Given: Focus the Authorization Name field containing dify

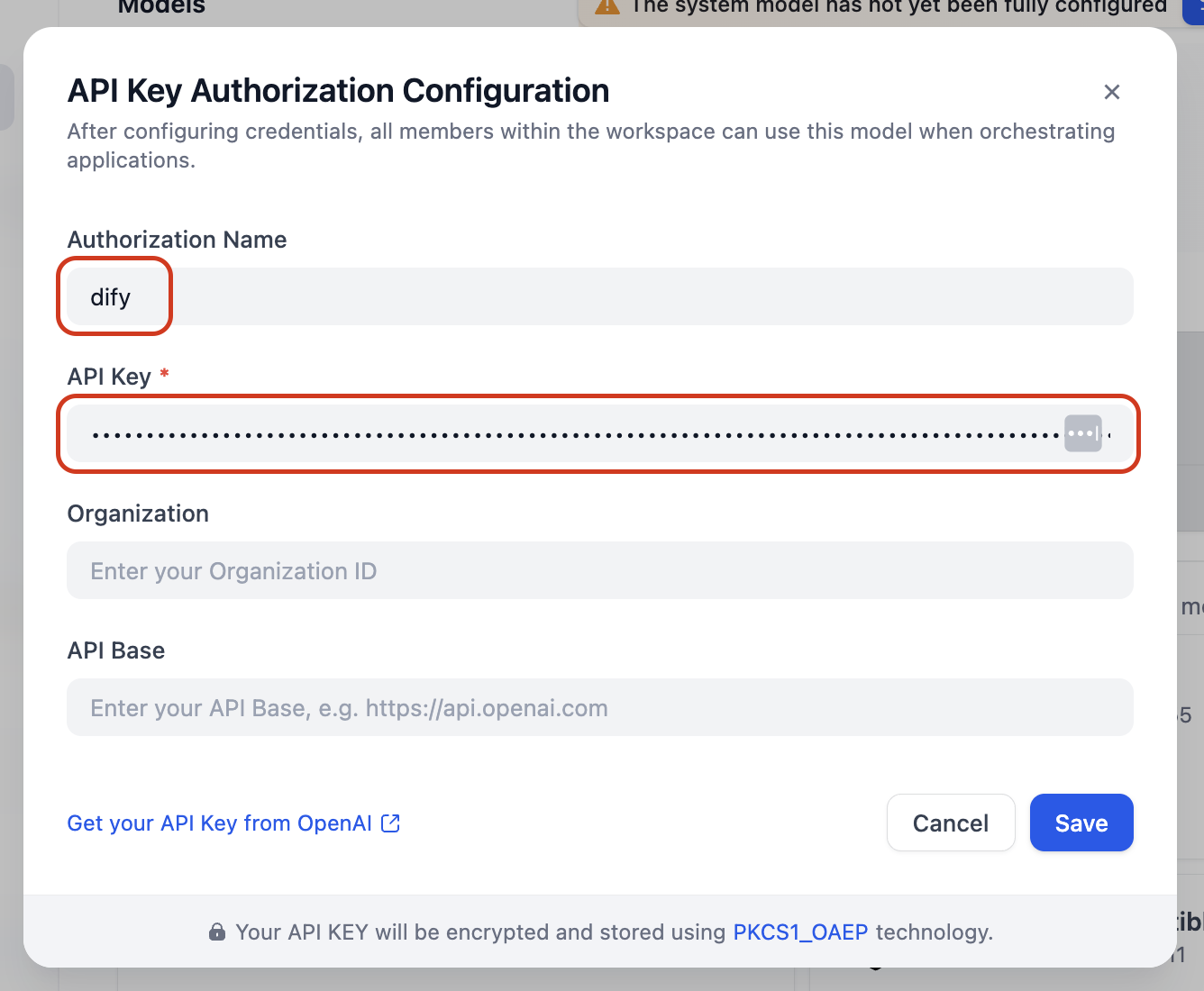Looking at the screenshot, I should pos(599,296).
